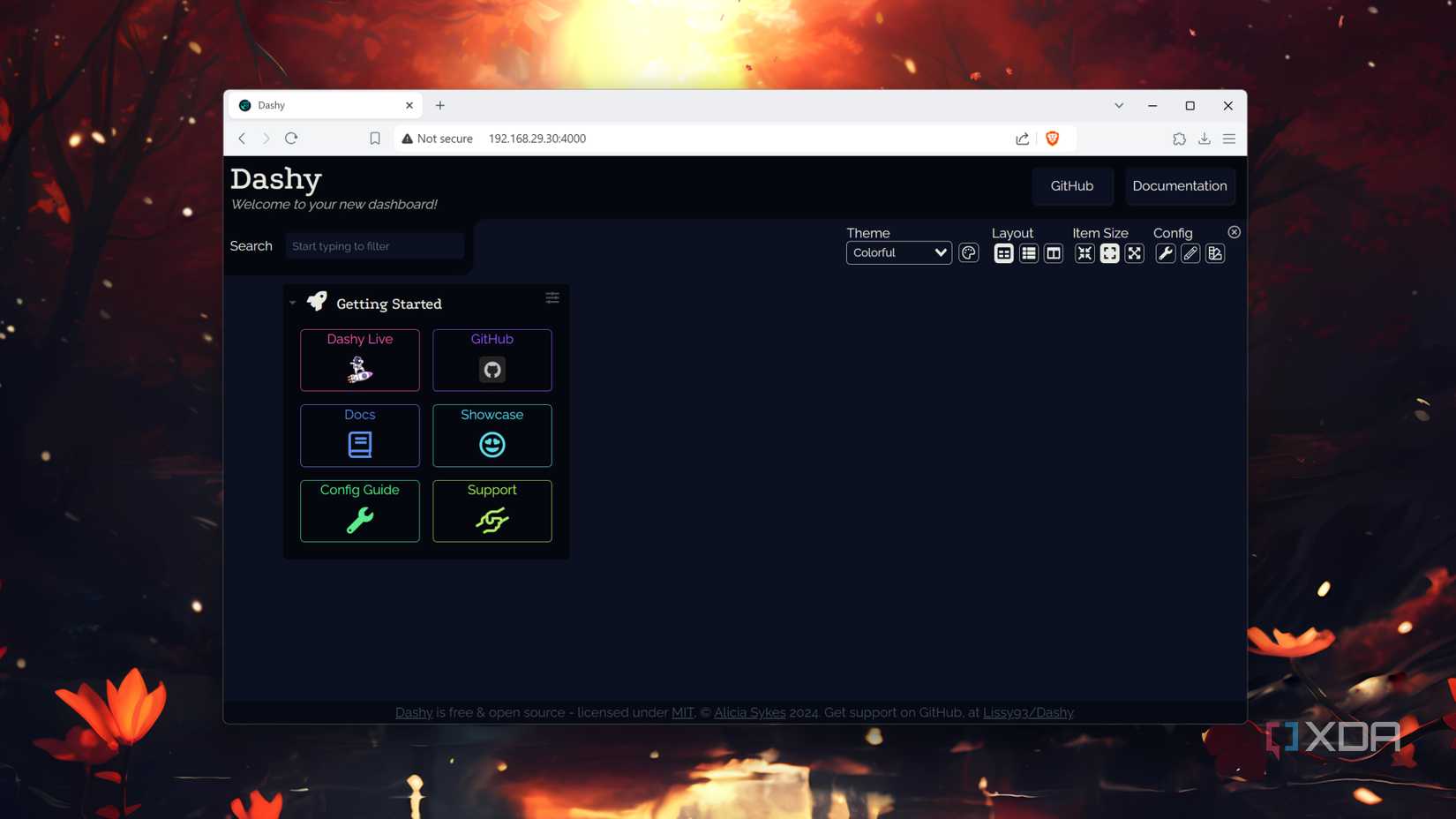
Task: Click the Dashy page title heading
Action: [x=276, y=178]
